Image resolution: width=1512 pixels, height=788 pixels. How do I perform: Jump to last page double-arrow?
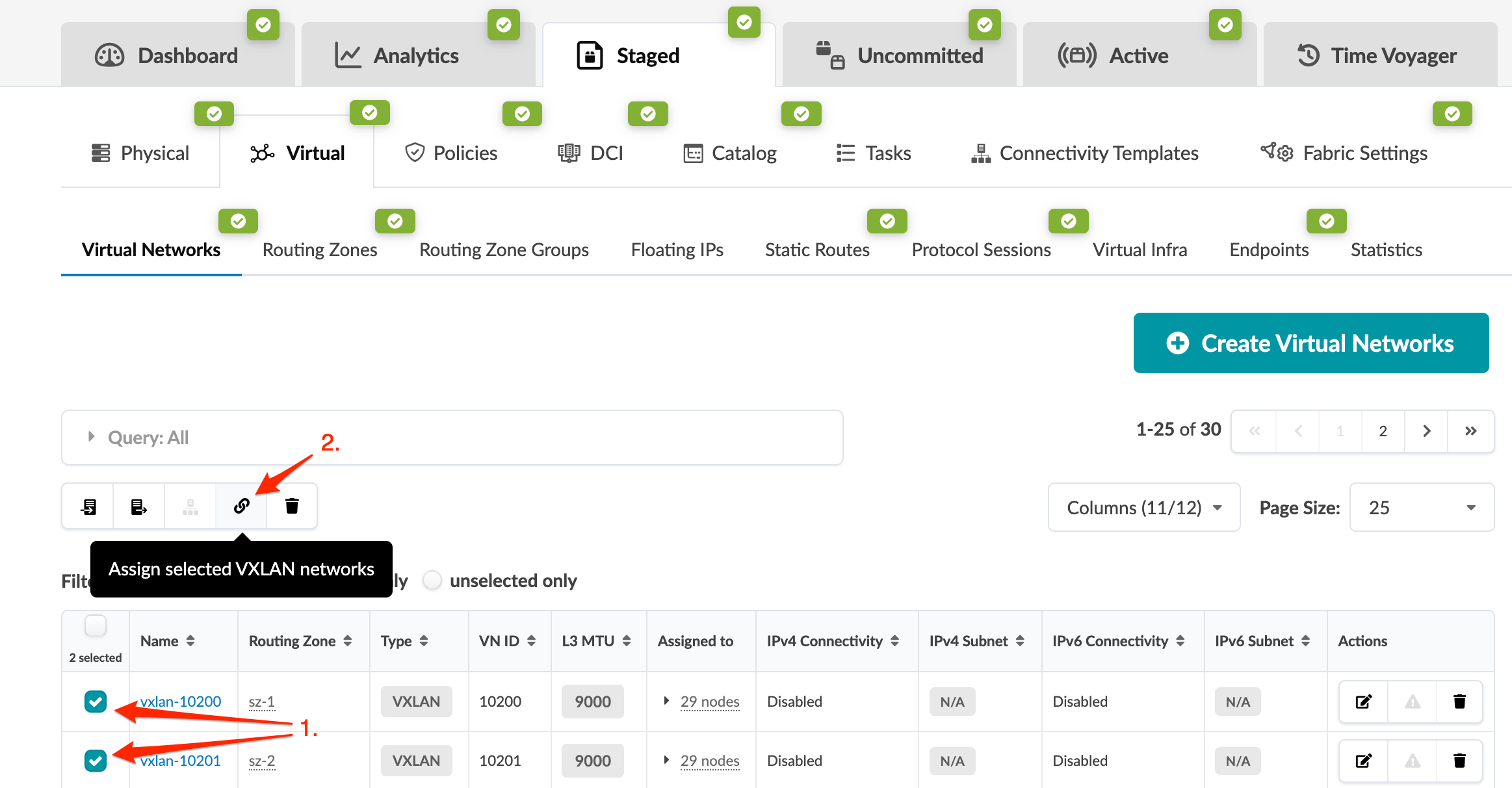1470,431
